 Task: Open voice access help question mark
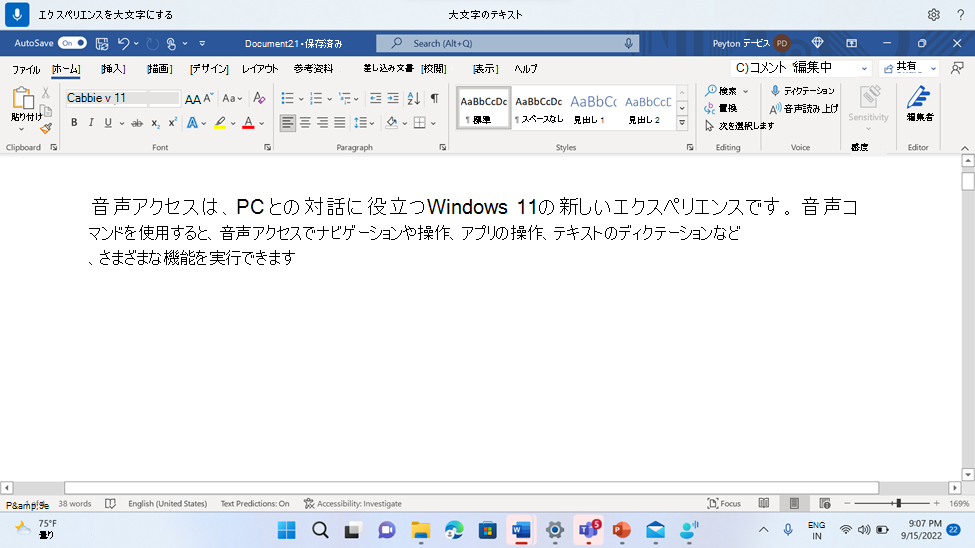(x=960, y=14)
